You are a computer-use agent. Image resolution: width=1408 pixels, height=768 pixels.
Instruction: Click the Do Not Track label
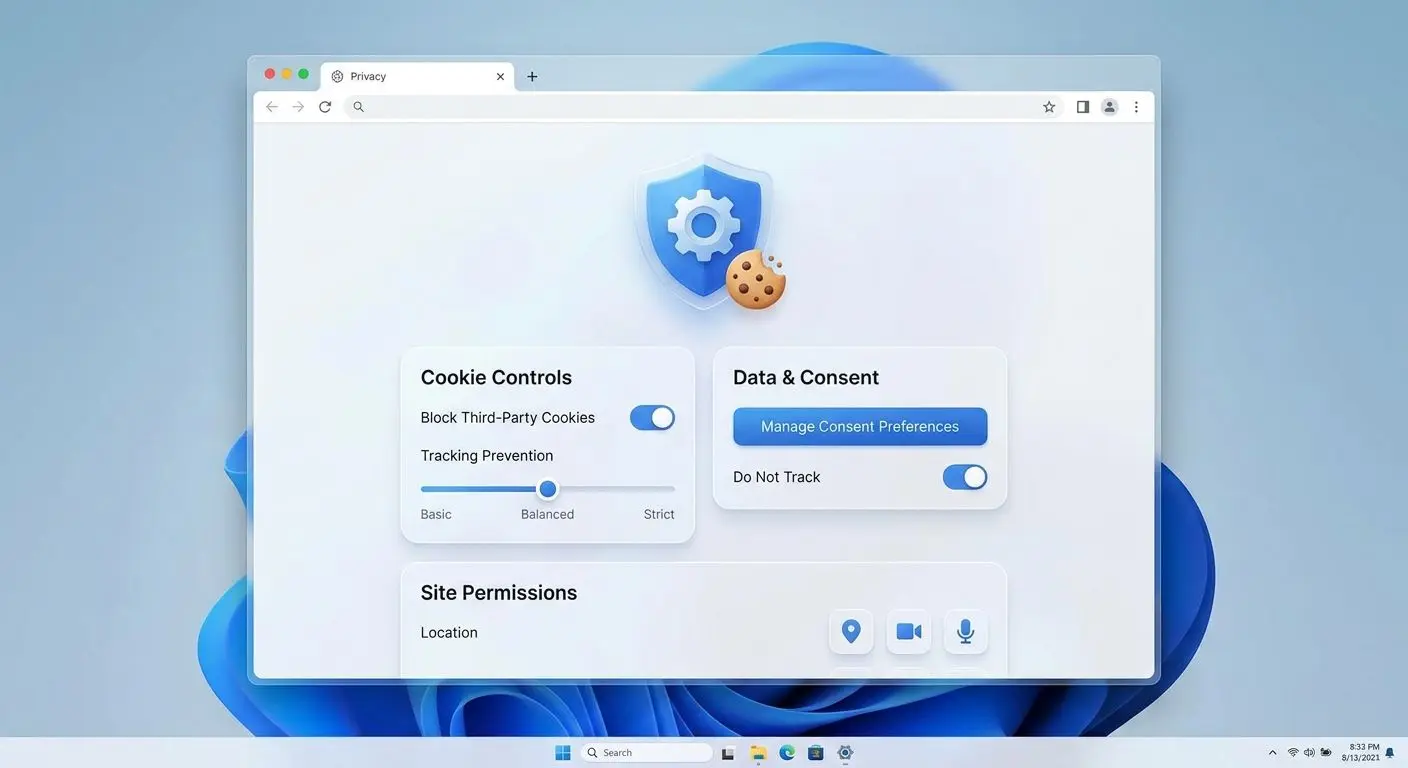776,477
